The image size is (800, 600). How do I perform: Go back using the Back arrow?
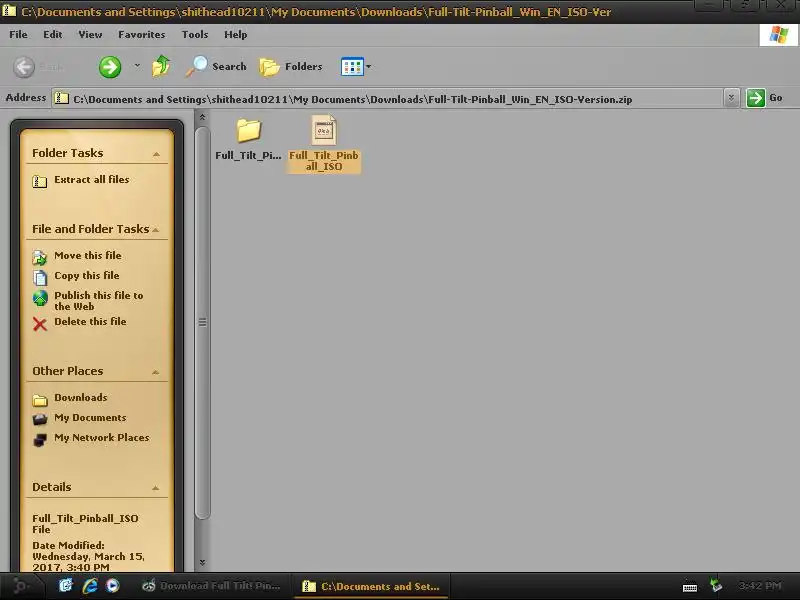coord(24,67)
